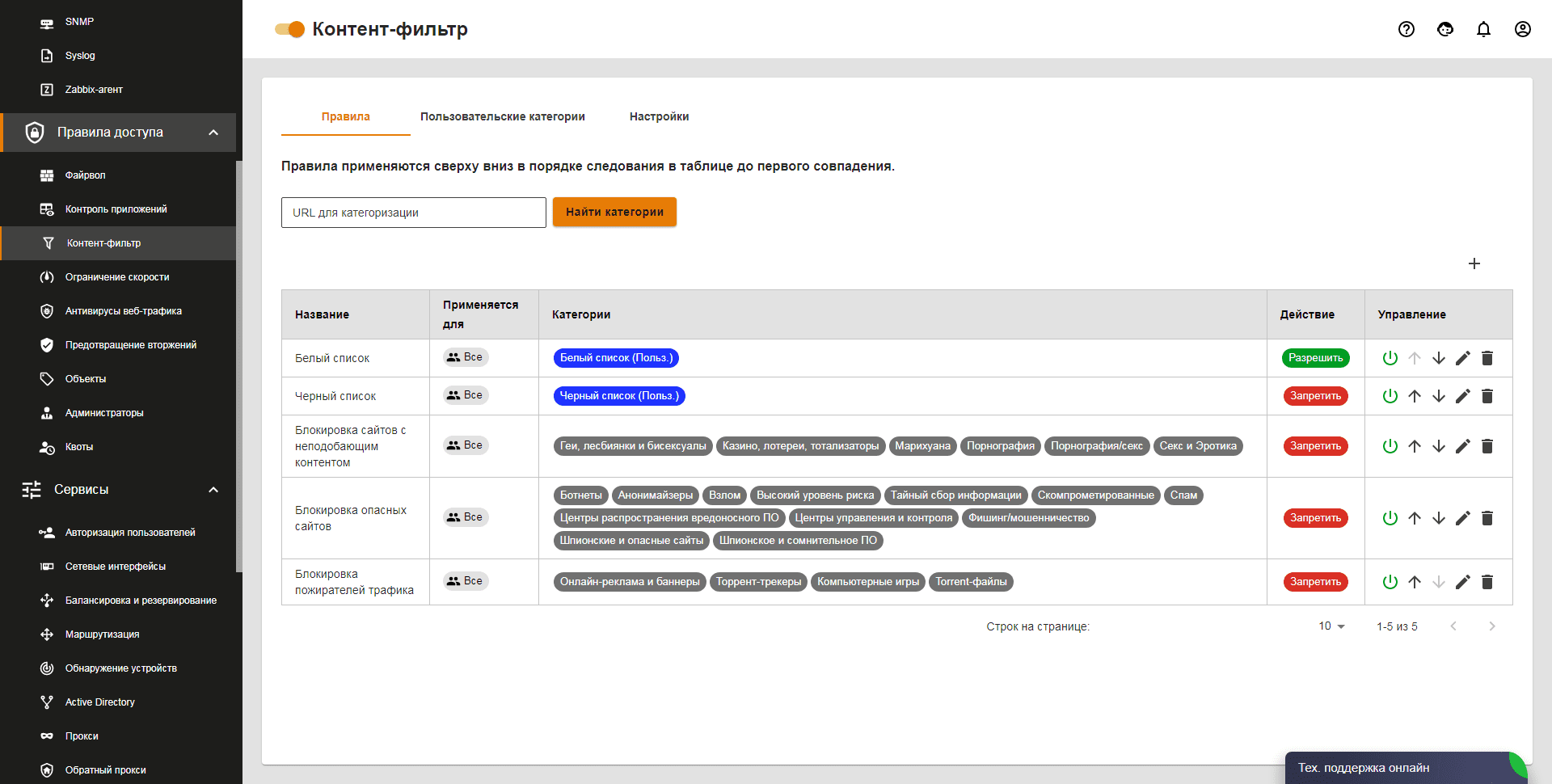Collapse the Правила доступа section
The width and height of the screenshot is (1552, 784).
pos(213,133)
